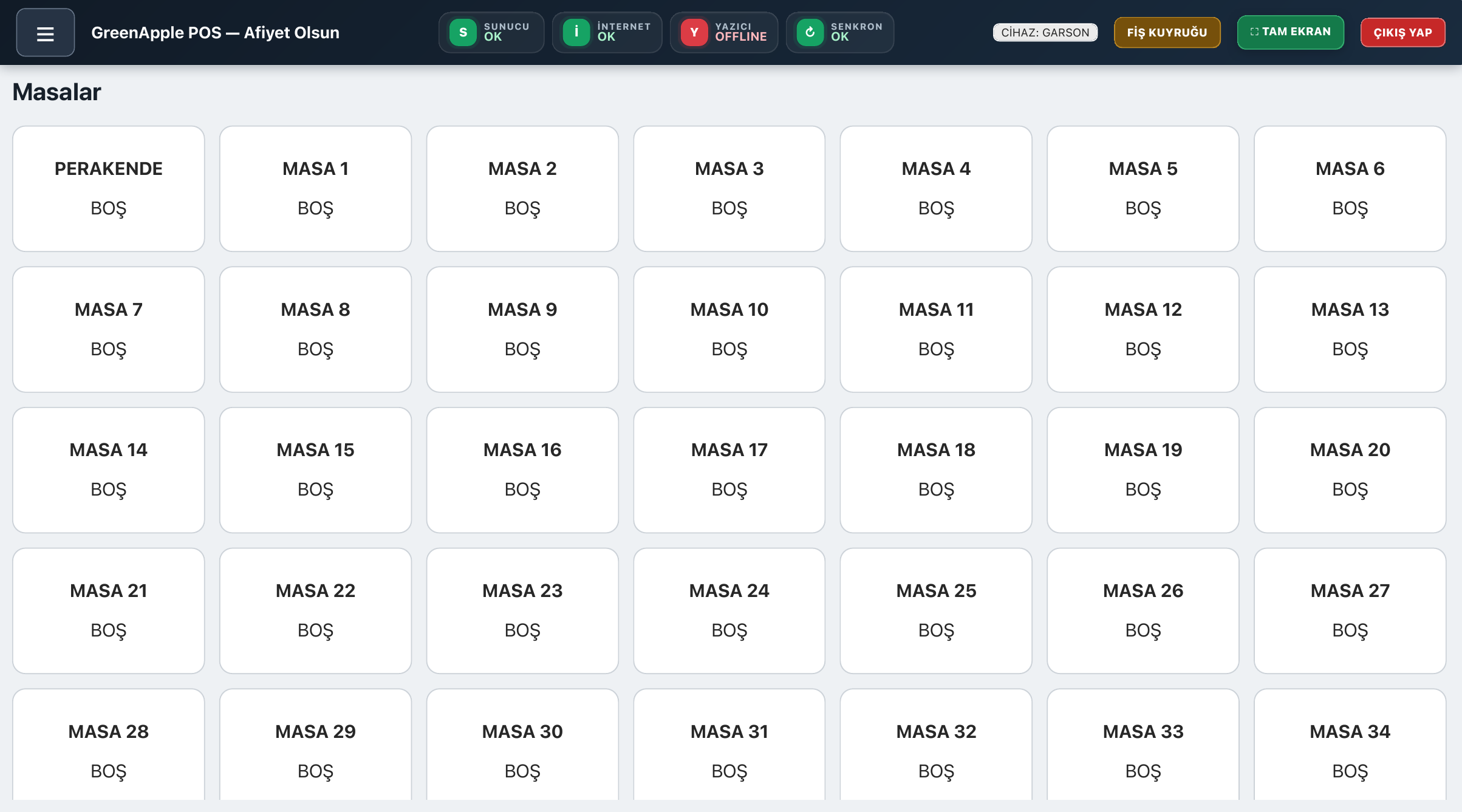Viewport: 1462px width, 812px height.
Task: Open Masa 6 card
Action: (x=1350, y=189)
